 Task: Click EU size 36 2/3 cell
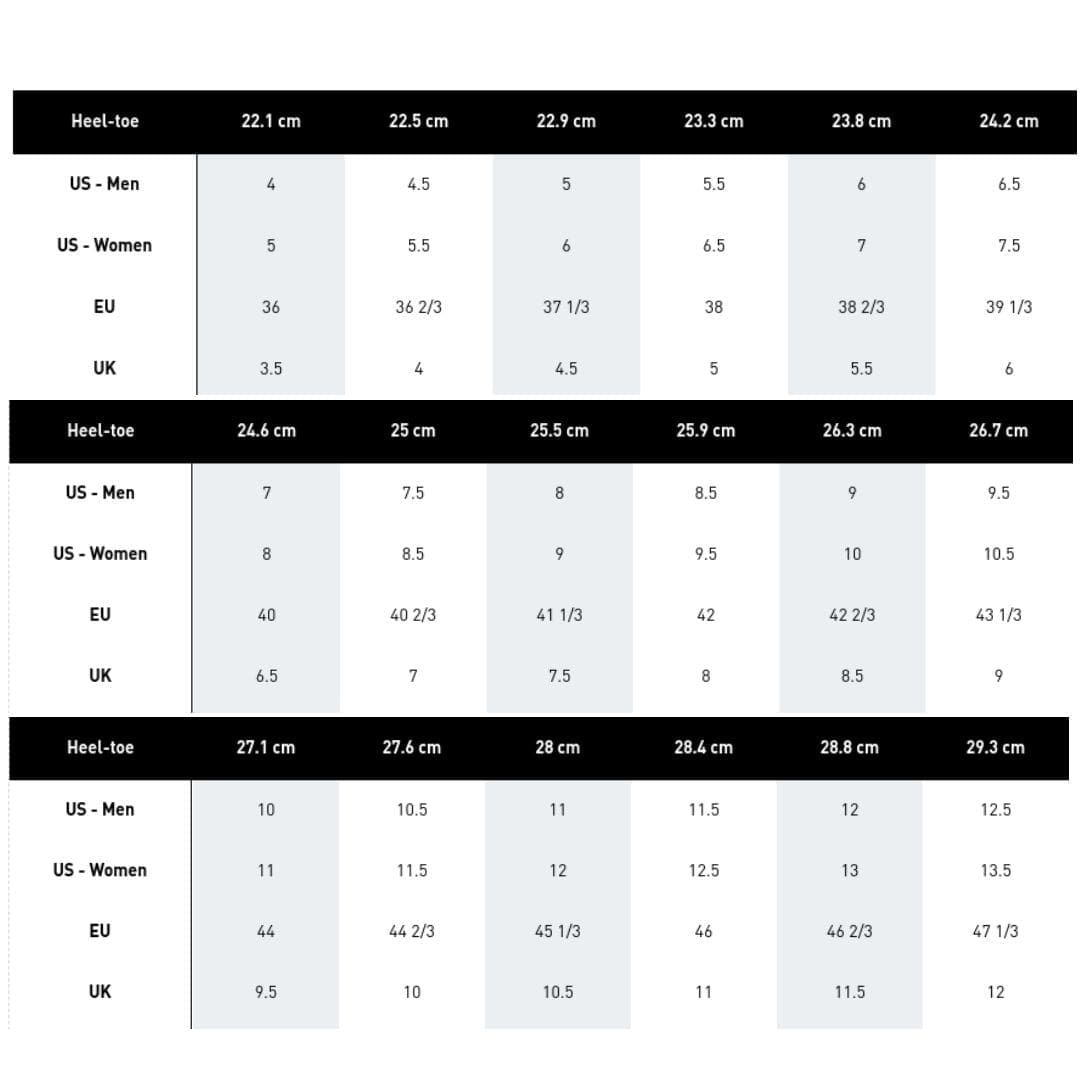click(x=418, y=307)
